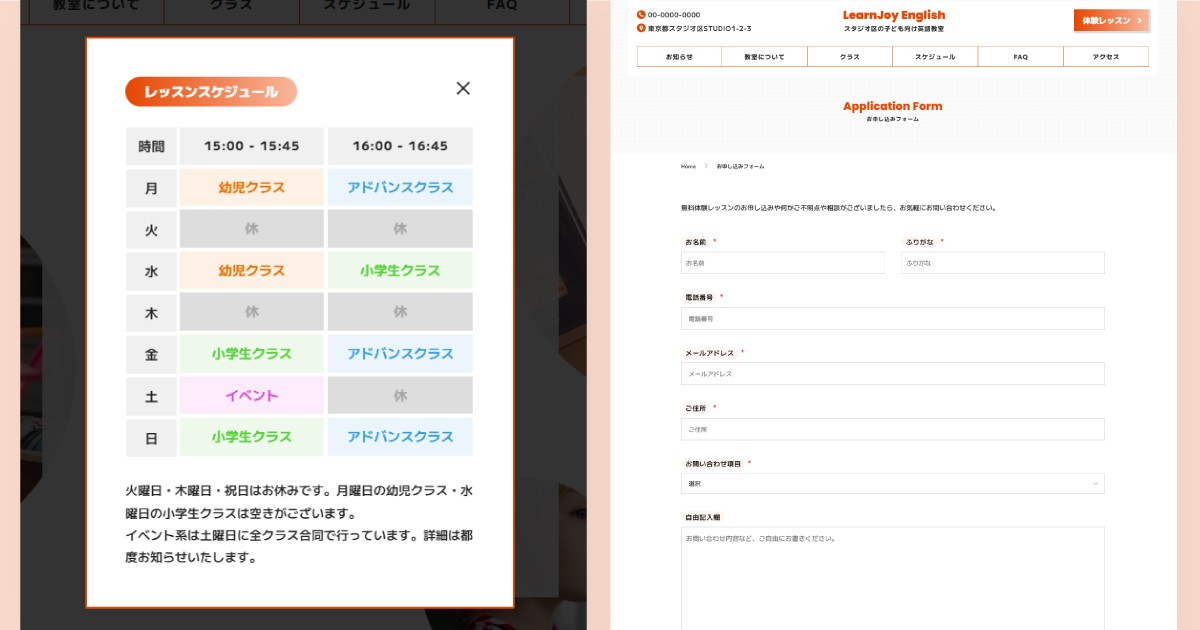This screenshot has height=630, width=1200.
Task: Select Monday's 幼児クラス cell in the schedule
Action: click(x=251, y=188)
